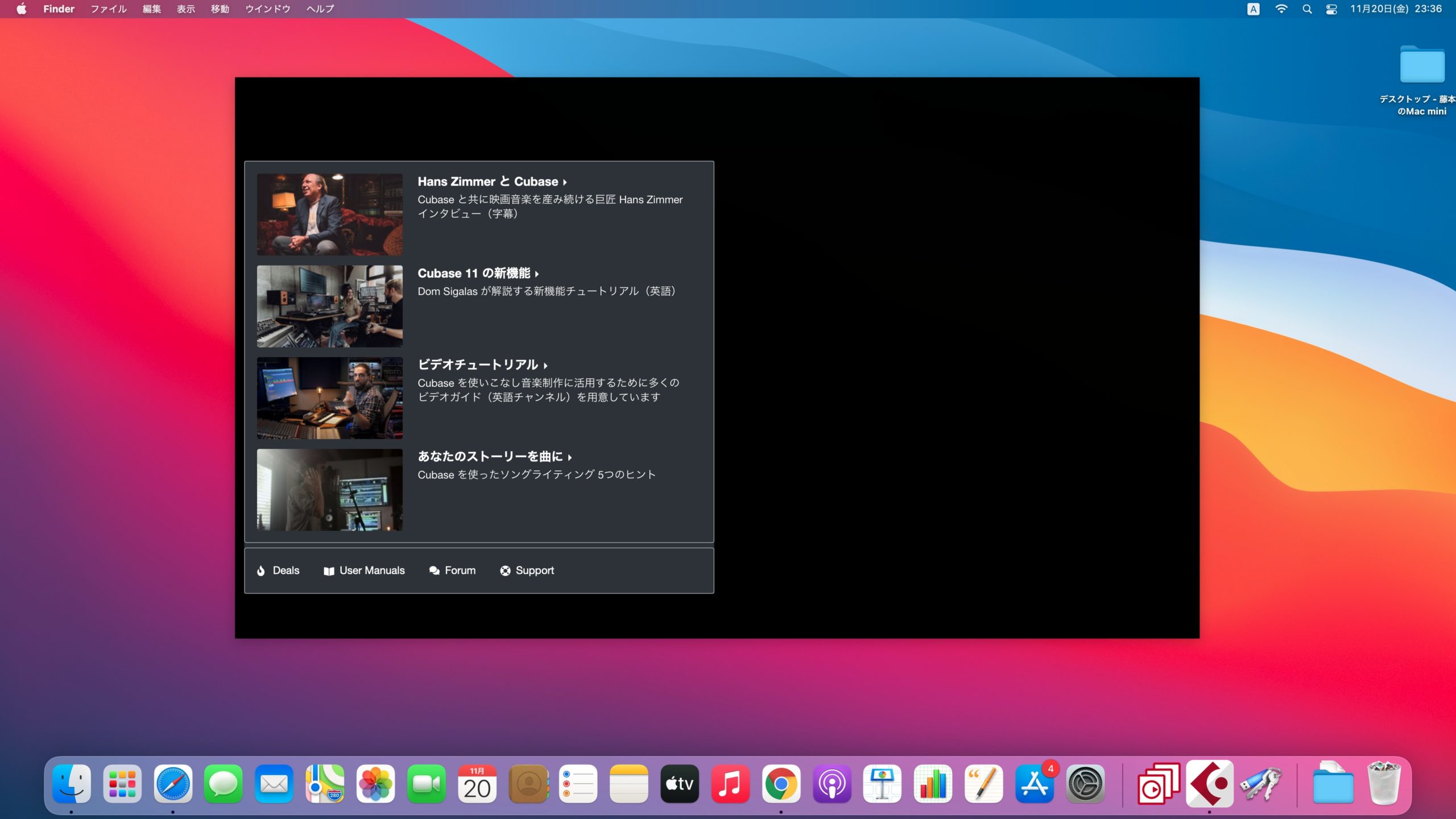
Task: Open the 移動 menu
Action: 220,9
